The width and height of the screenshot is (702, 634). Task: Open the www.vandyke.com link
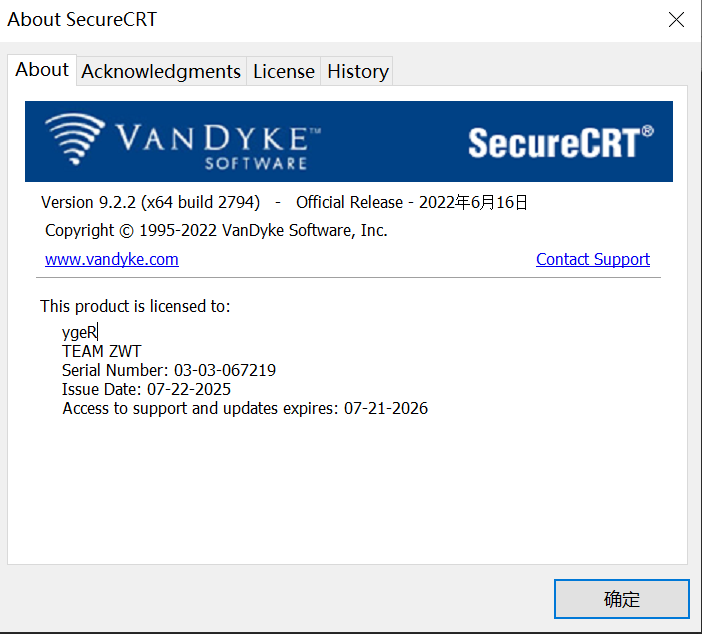pyautogui.click(x=112, y=259)
